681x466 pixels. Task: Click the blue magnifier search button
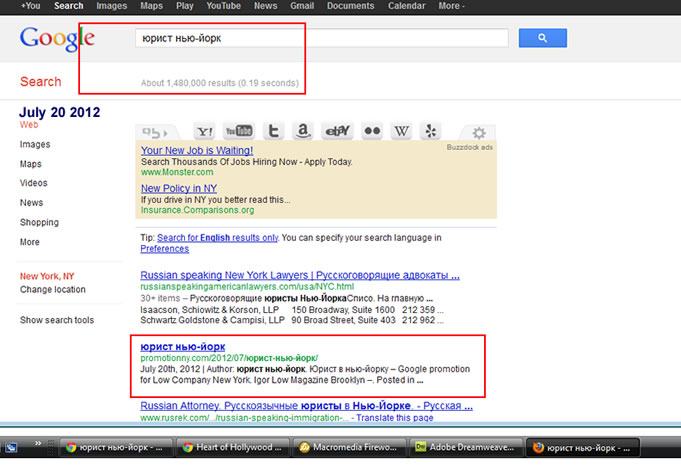(542, 38)
